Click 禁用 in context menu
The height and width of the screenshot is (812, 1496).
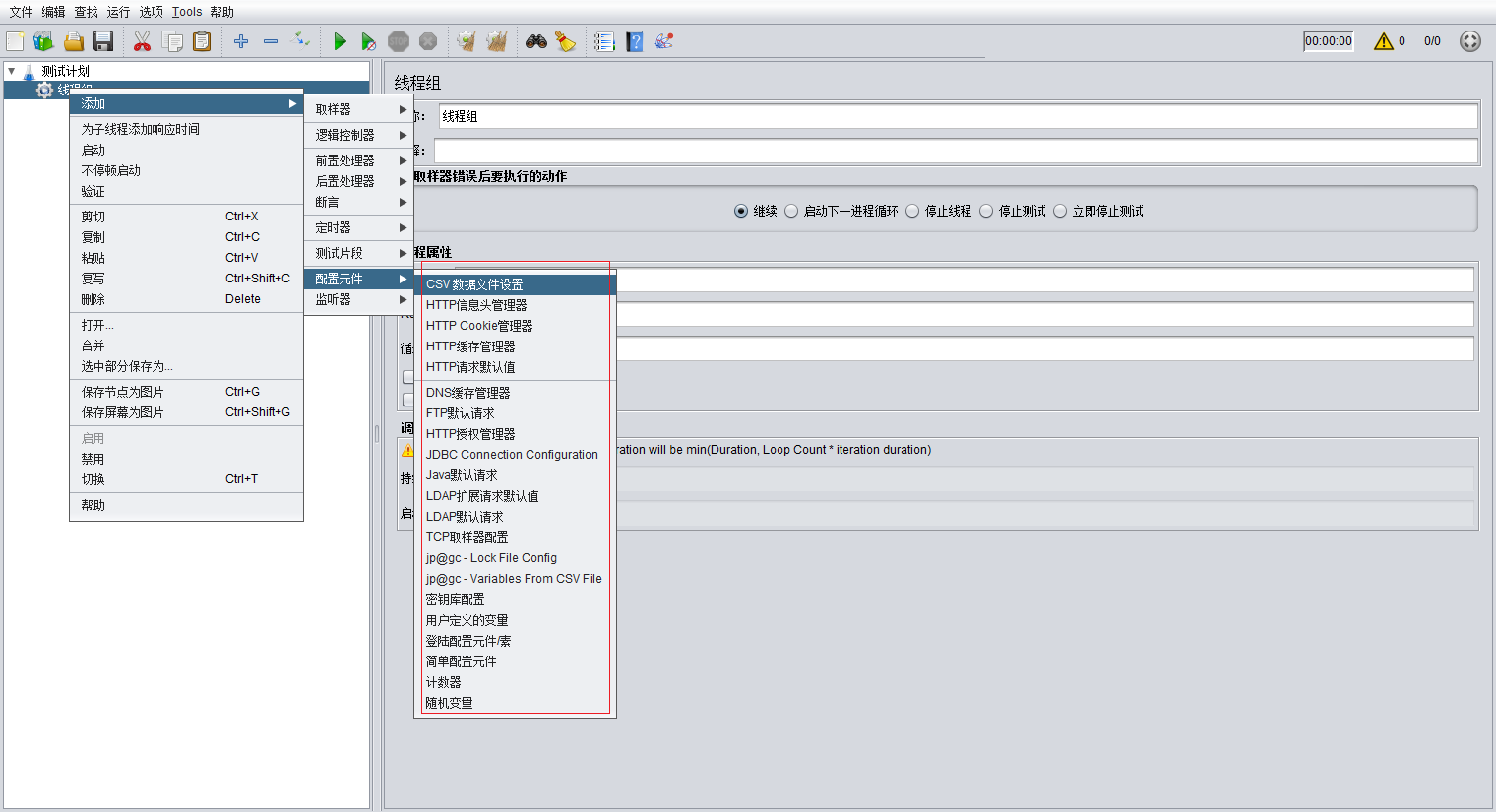186,459
